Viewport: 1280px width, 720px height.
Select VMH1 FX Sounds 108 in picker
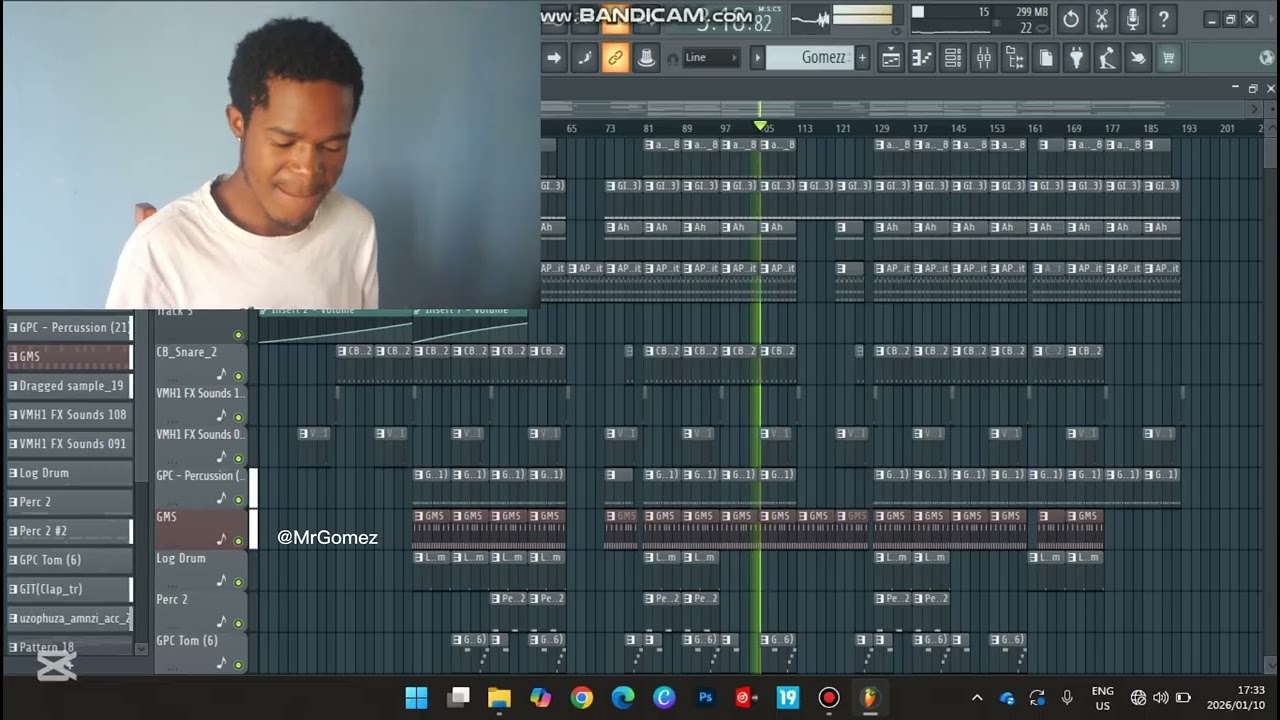69,415
